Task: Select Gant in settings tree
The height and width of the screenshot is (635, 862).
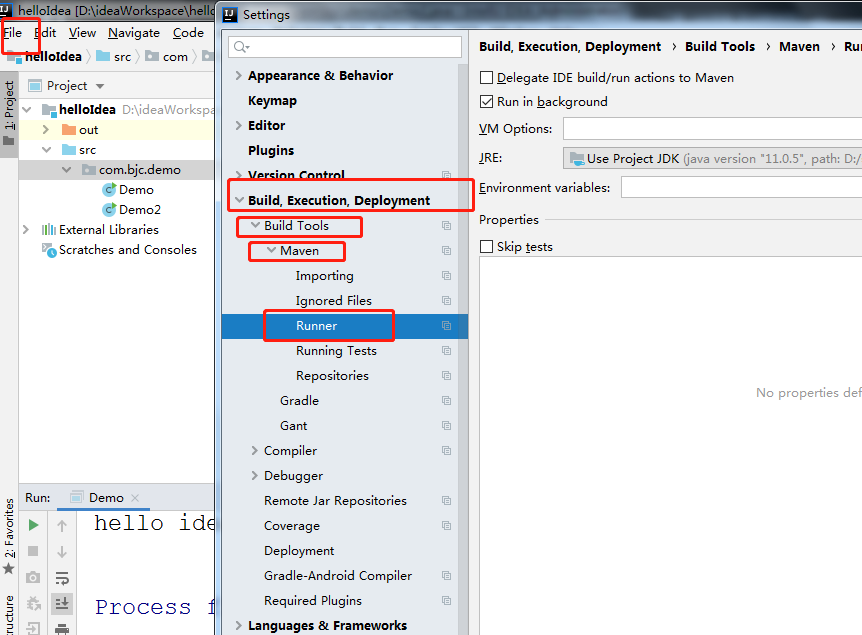Action: pos(294,426)
